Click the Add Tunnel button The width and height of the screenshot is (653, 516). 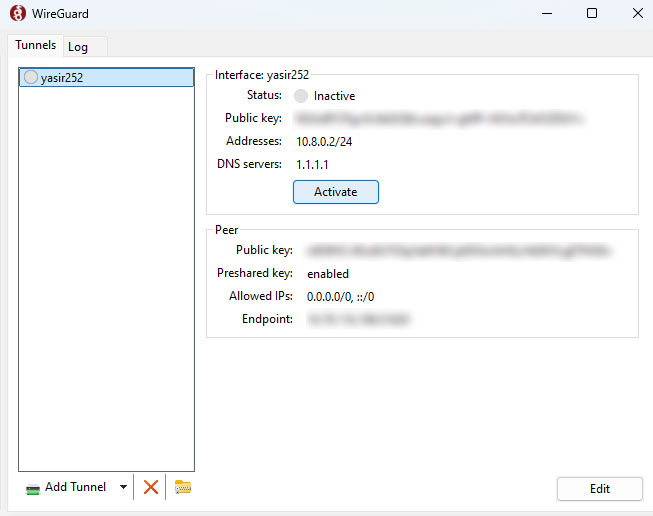coord(67,487)
